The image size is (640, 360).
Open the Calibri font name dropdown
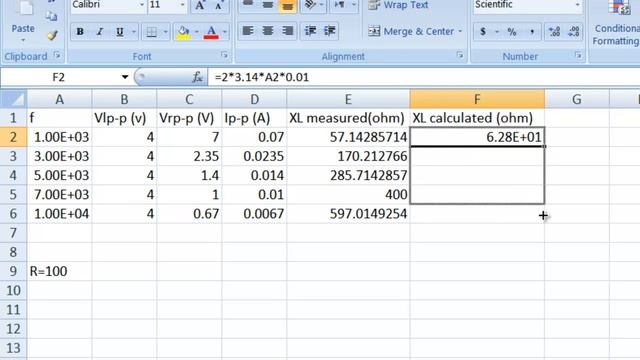click(142, 5)
